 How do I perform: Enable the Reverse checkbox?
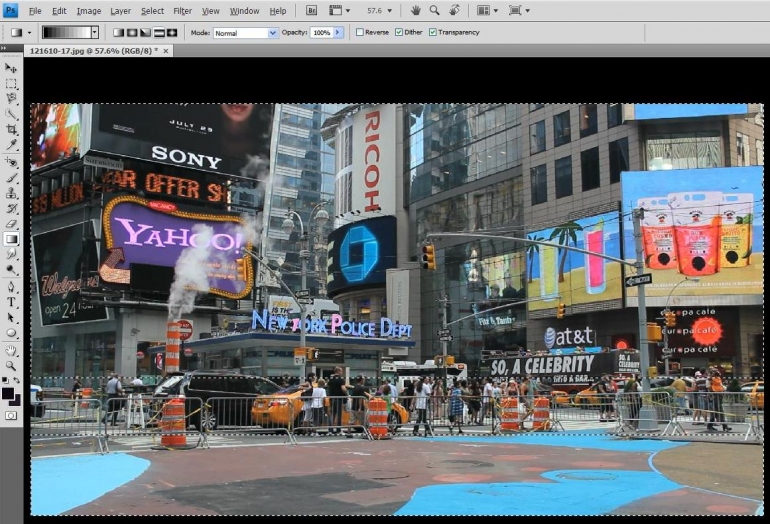click(359, 32)
